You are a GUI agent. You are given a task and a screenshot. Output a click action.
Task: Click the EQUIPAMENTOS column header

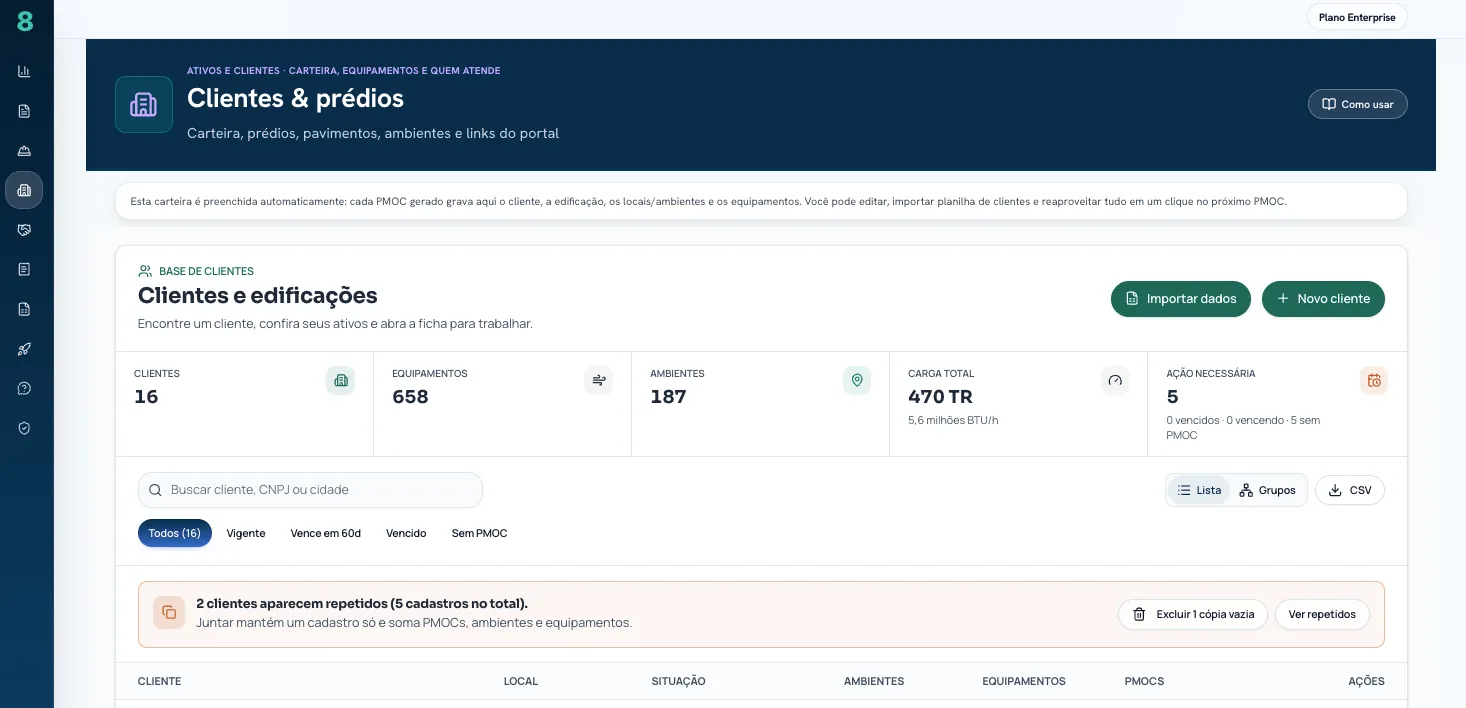(x=1024, y=681)
